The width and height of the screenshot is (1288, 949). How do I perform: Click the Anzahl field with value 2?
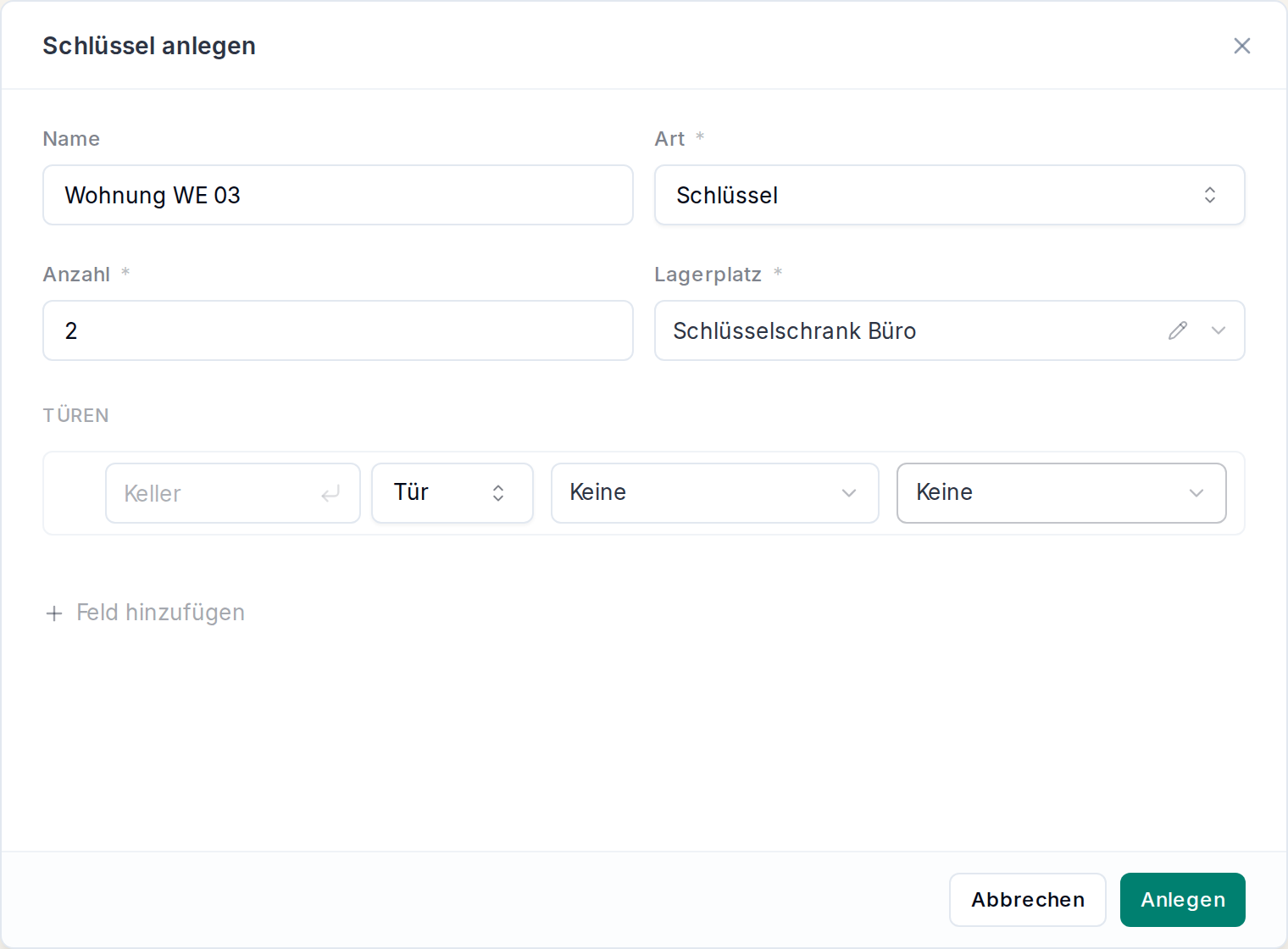click(338, 330)
